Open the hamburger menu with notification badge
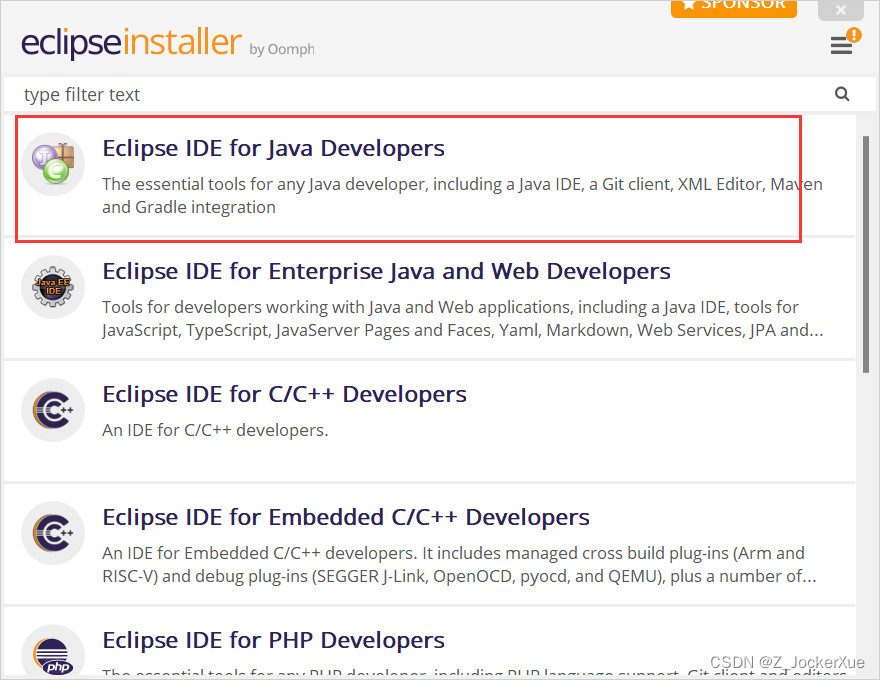The image size is (880, 680). [845, 42]
